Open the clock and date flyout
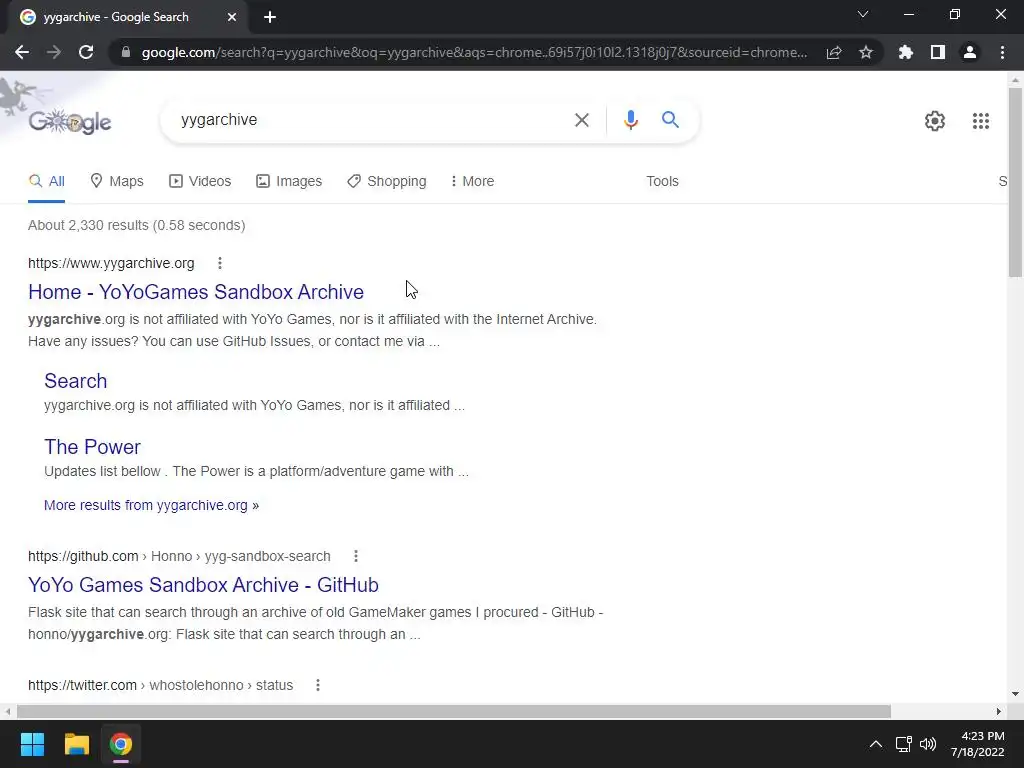Image resolution: width=1024 pixels, height=768 pixels. click(978, 744)
